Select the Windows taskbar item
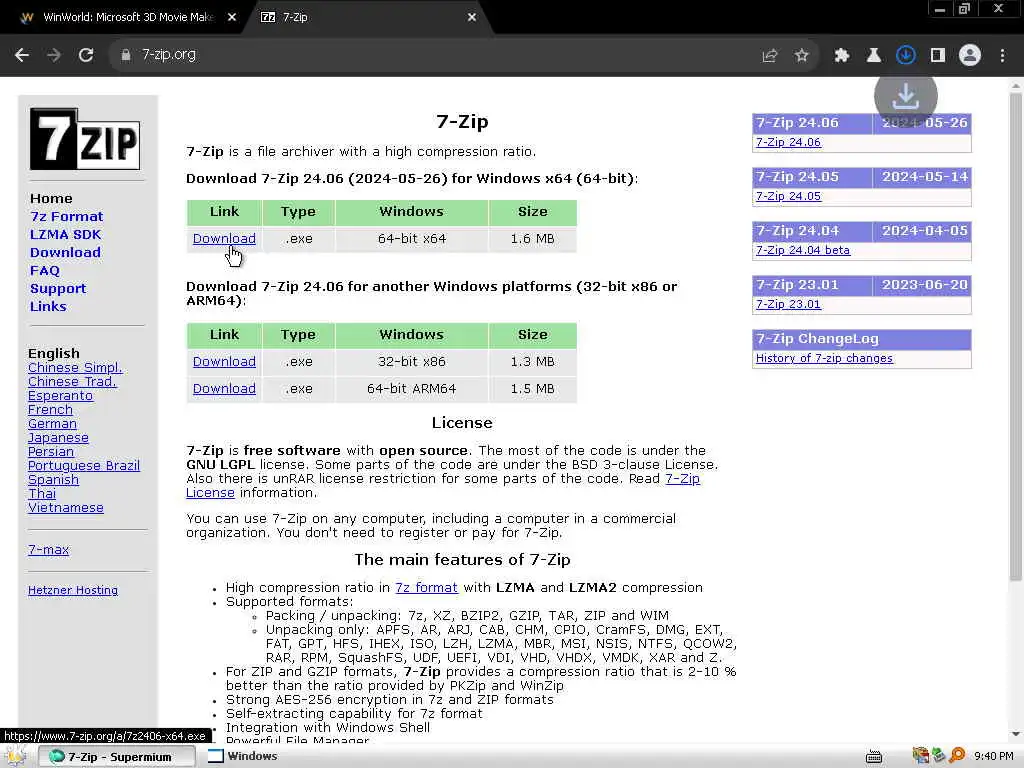 coord(243,756)
